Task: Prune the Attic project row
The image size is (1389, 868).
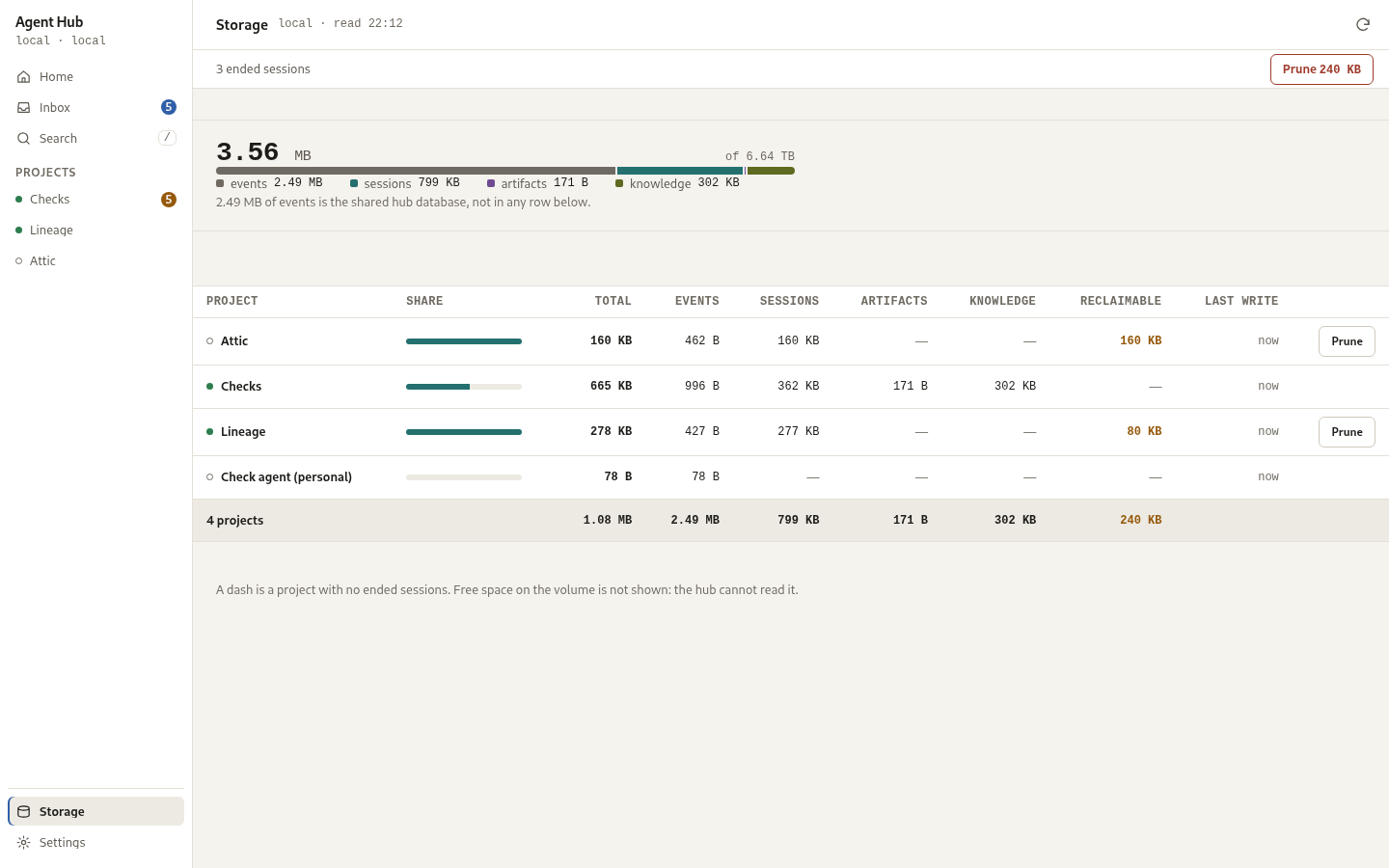Action: click(x=1347, y=341)
